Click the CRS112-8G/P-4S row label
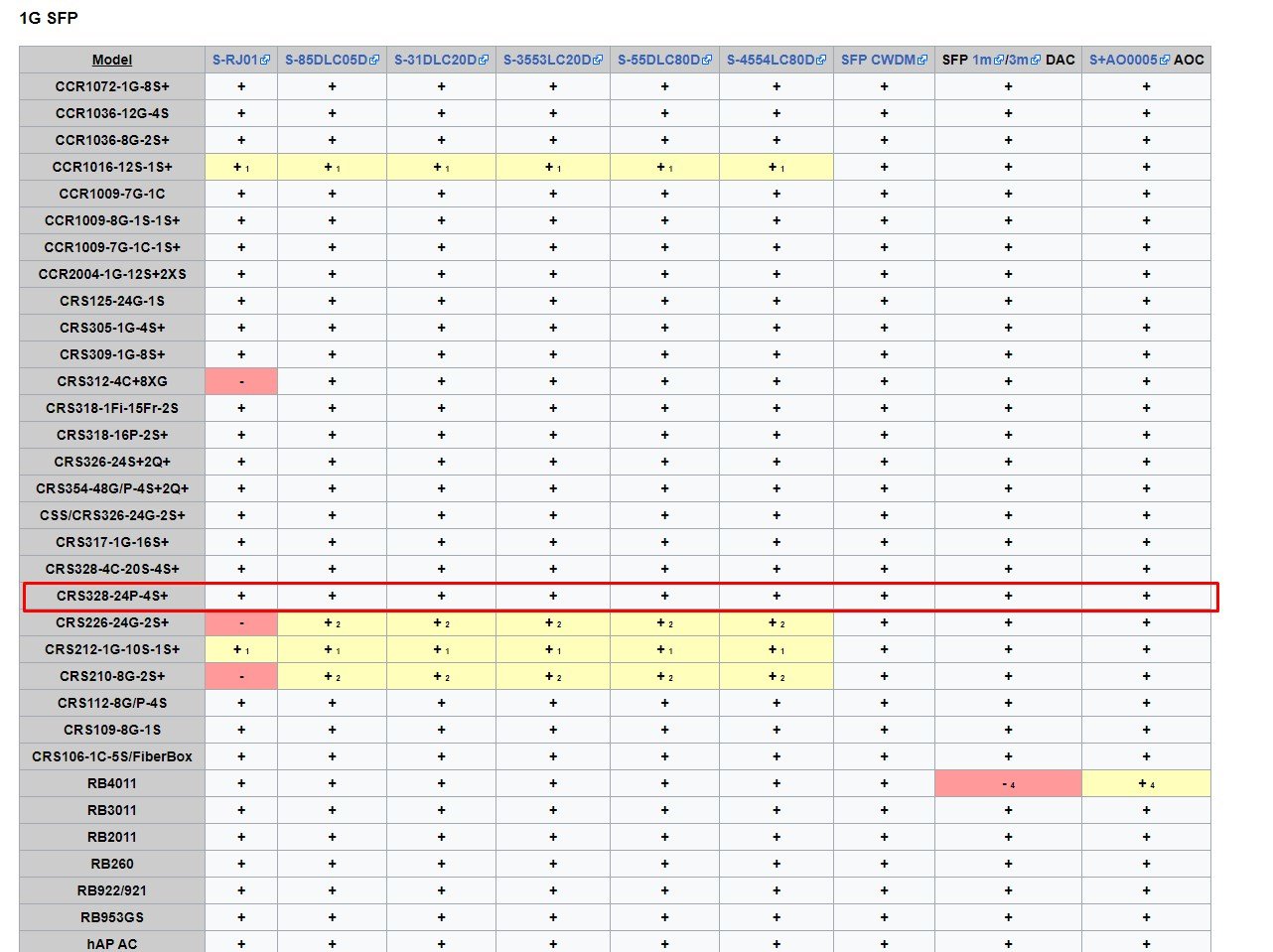Viewport: 1273px width, 952px height. [x=112, y=703]
